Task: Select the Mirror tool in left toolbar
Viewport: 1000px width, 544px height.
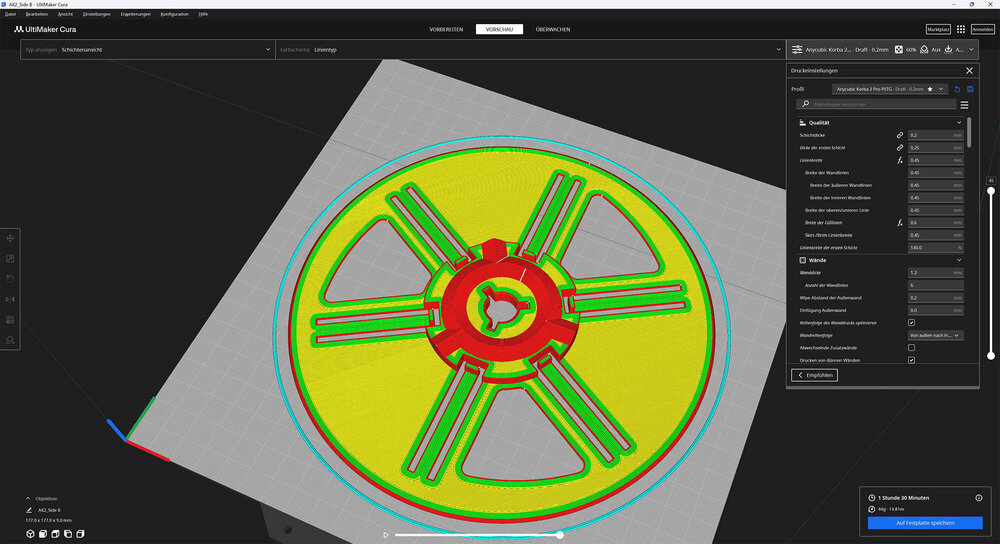Action: [x=10, y=299]
